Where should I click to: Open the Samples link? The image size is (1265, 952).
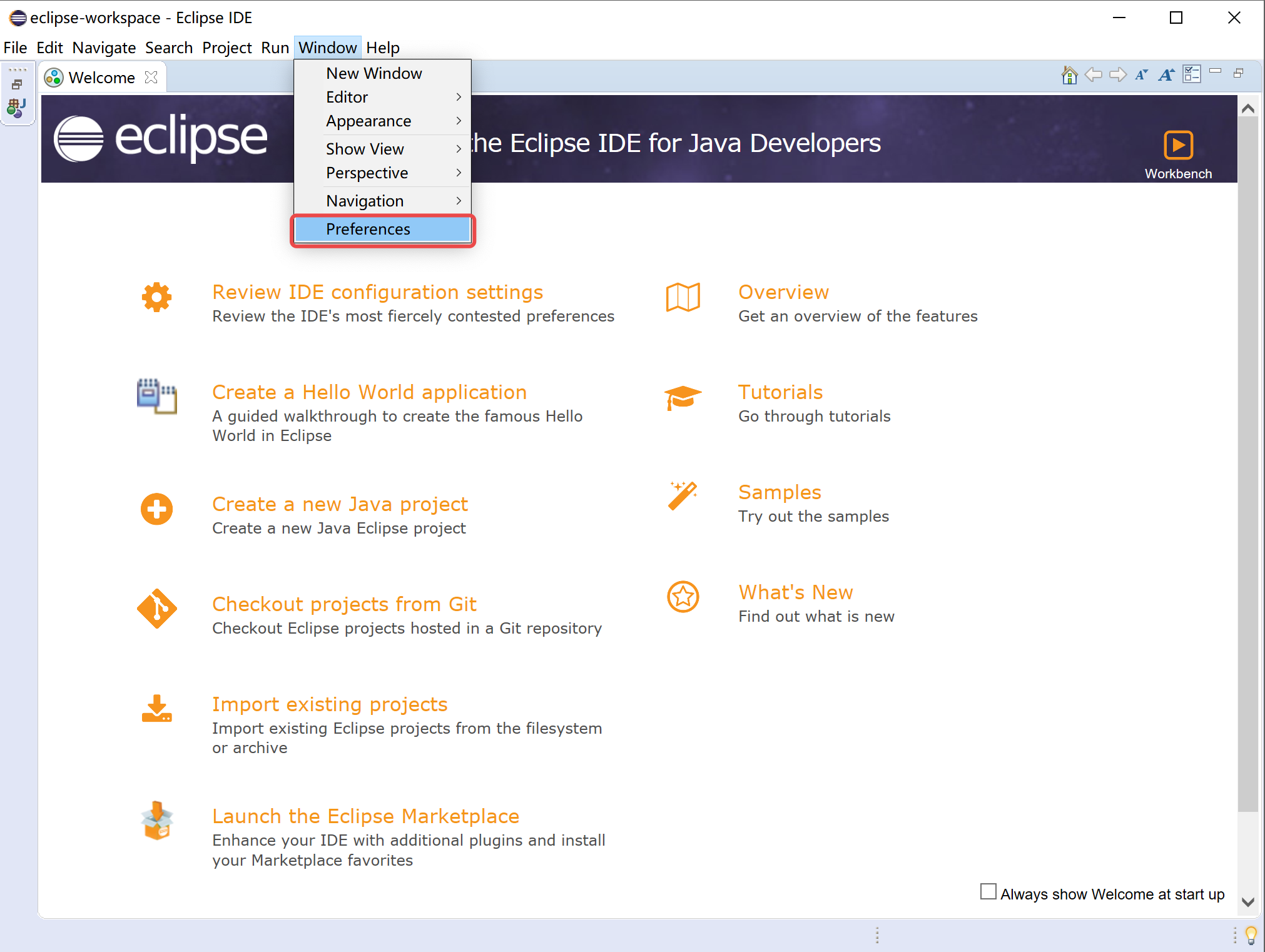point(780,492)
